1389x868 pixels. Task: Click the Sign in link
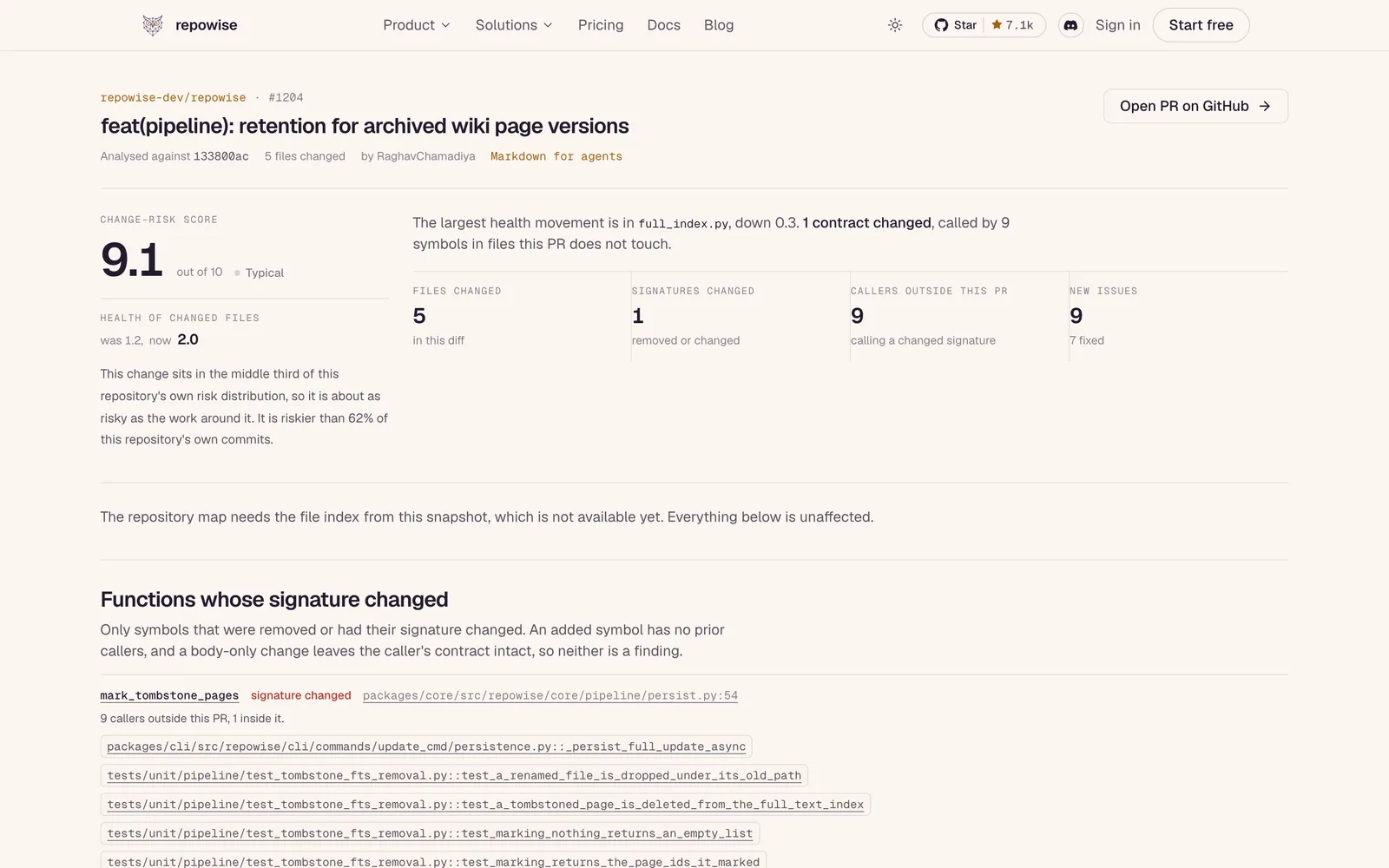tap(1118, 25)
